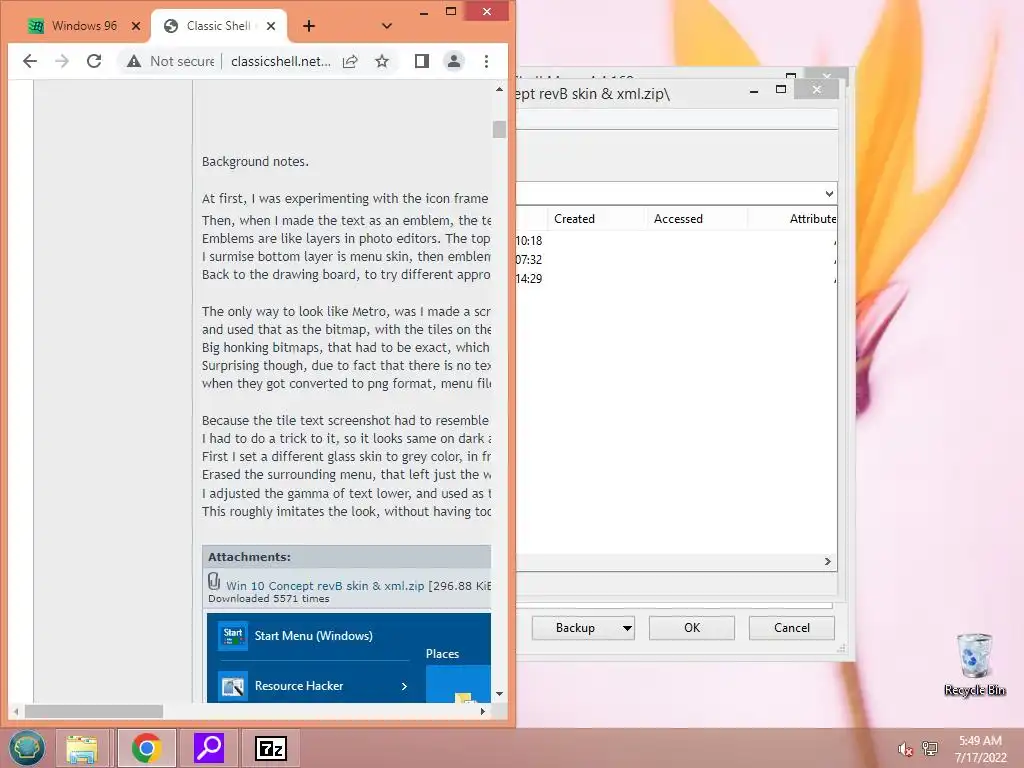Image resolution: width=1024 pixels, height=768 pixels.
Task: Click page scroll-down arrow
Action: tap(500, 694)
